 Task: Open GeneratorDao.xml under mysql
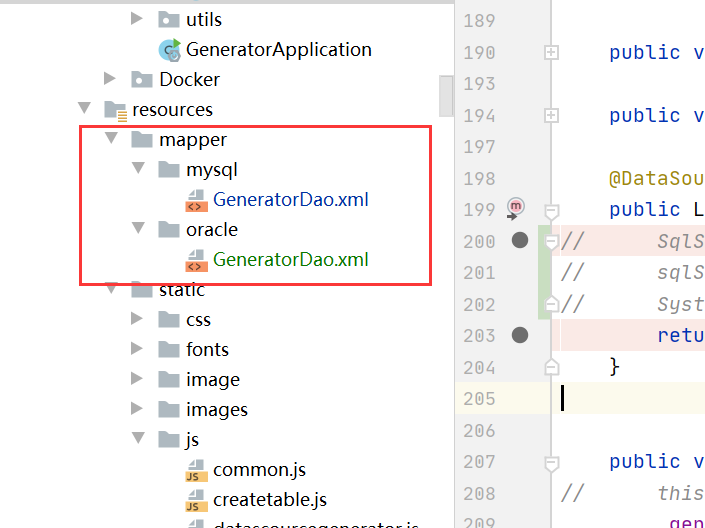click(x=290, y=200)
